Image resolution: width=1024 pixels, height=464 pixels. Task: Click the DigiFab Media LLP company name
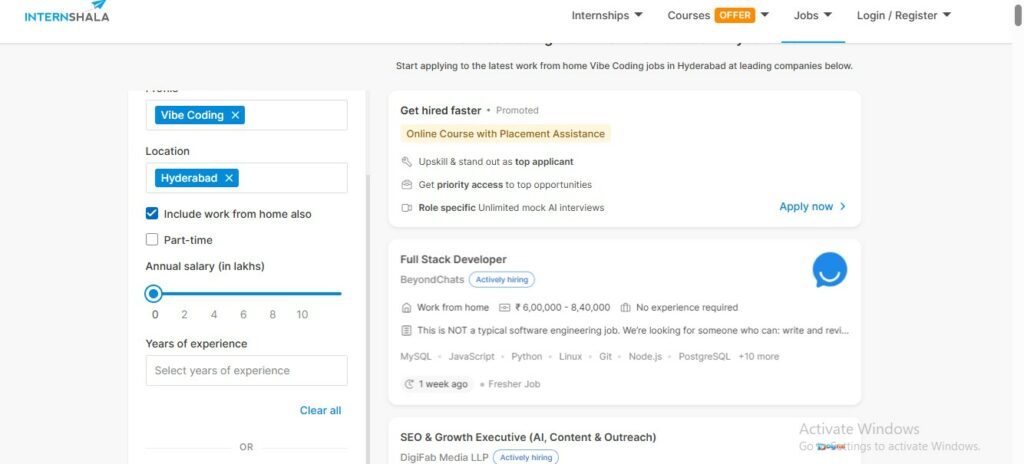click(x=444, y=457)
